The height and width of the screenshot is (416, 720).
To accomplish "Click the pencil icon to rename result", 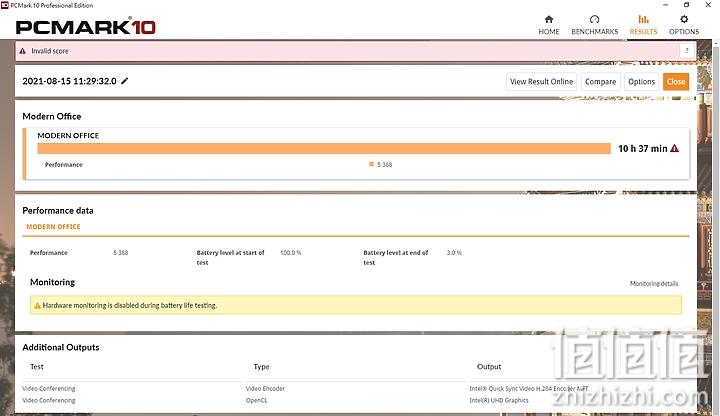I will coord(124,81).
